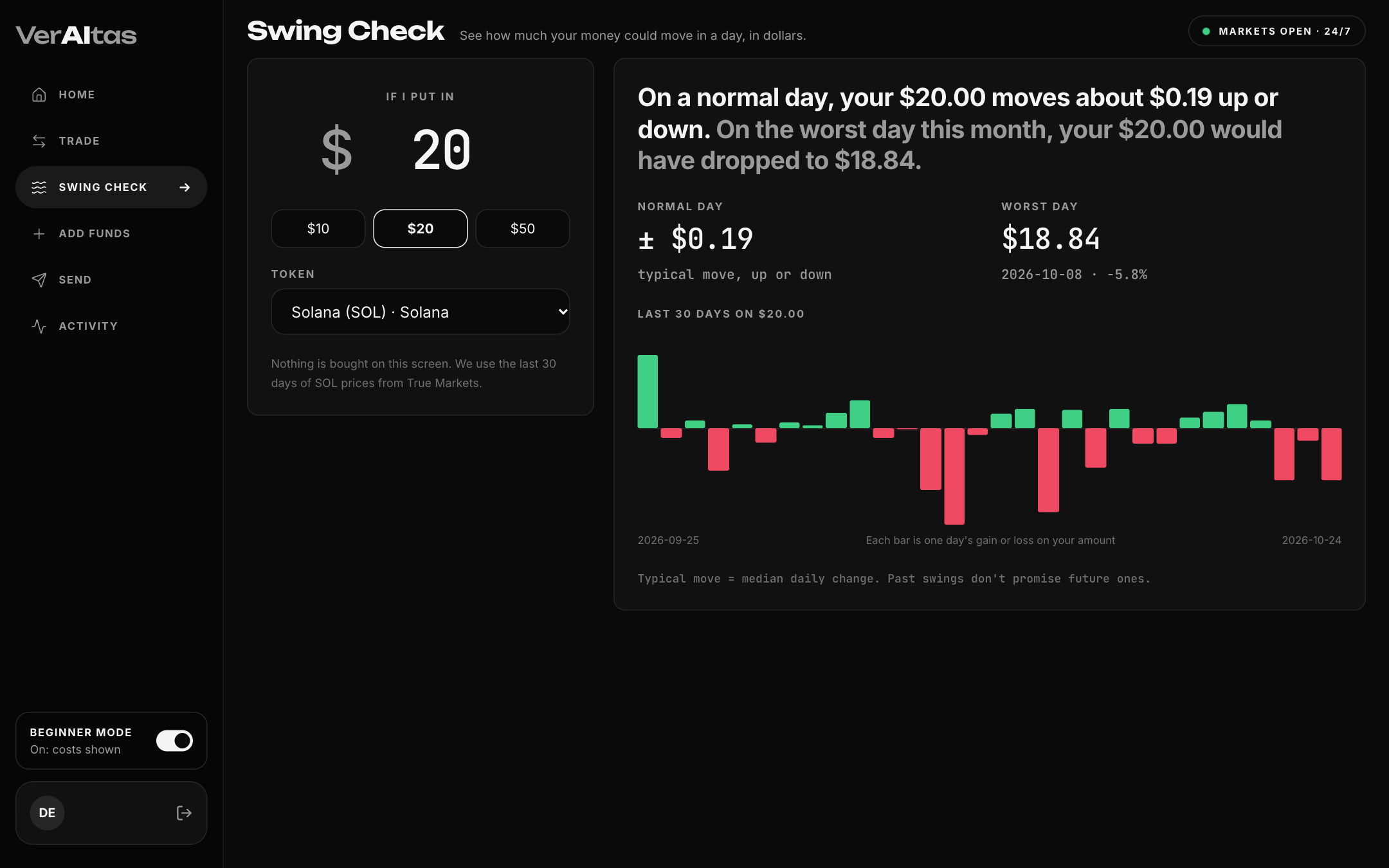Viewport: 1389px width, 868px height.
Task: Open the Activity menu item
Action: (x=111, y=326)
